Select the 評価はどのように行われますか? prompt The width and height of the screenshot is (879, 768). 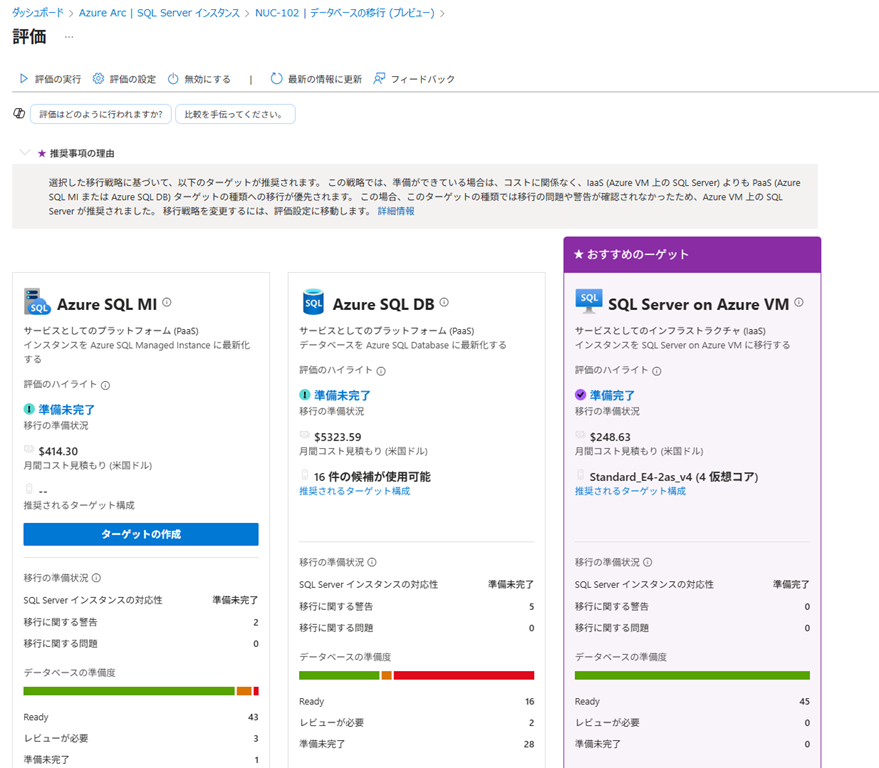point(100,114)
